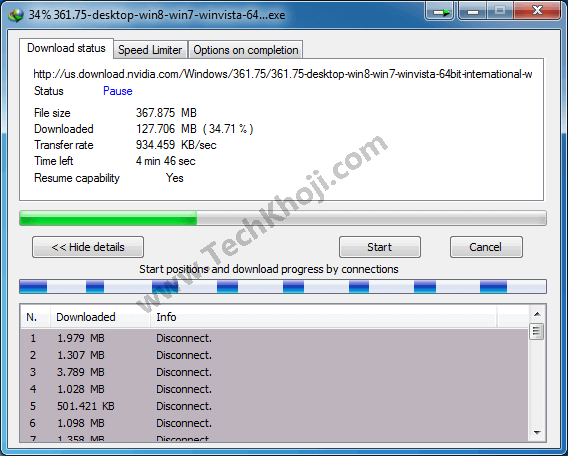Click Start to resume the download

(380, 247)
